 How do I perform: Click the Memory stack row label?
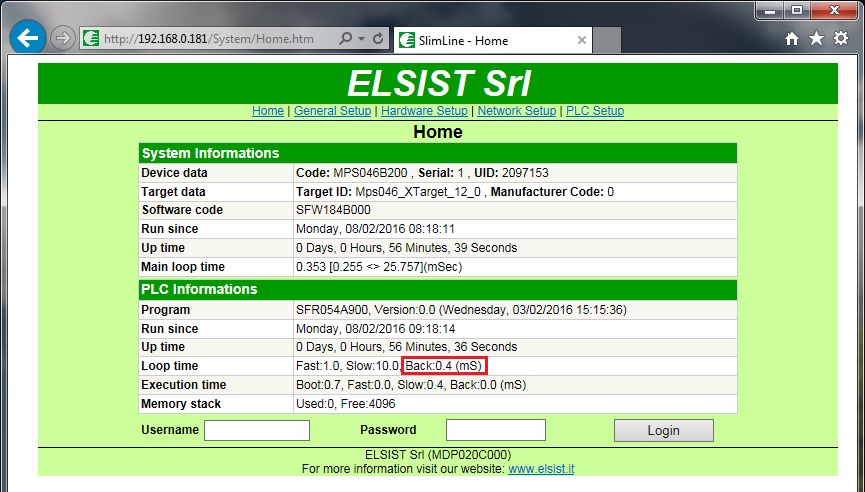[x=181, y=404]
